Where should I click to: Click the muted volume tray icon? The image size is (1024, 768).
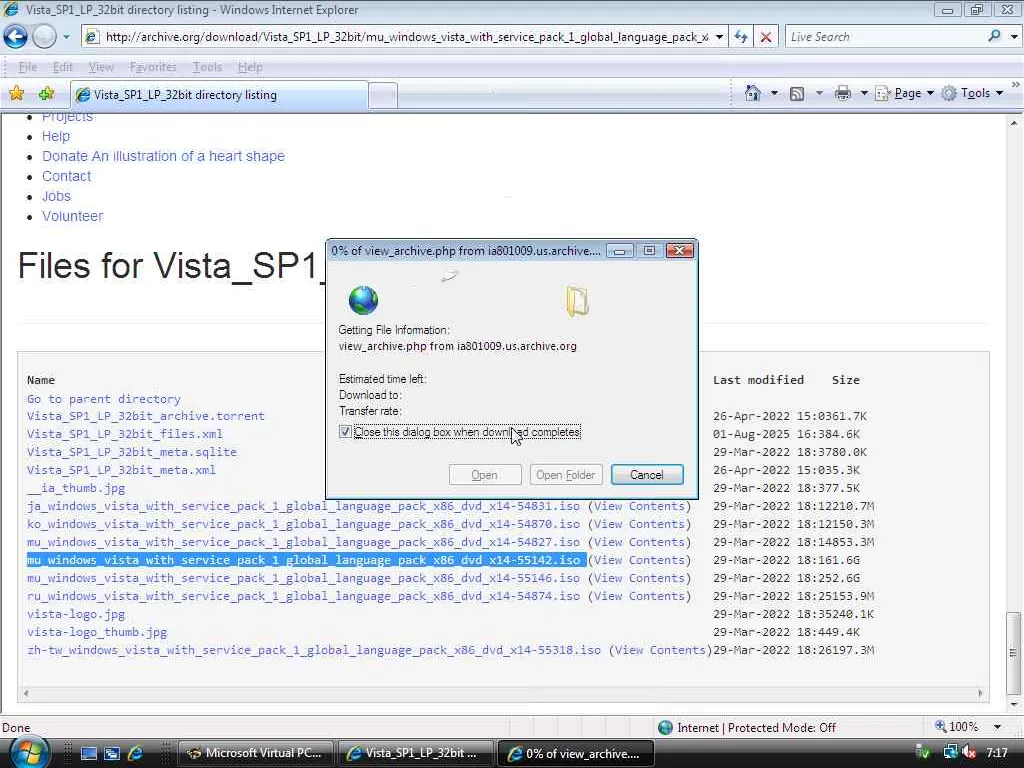tap(970, 753)
